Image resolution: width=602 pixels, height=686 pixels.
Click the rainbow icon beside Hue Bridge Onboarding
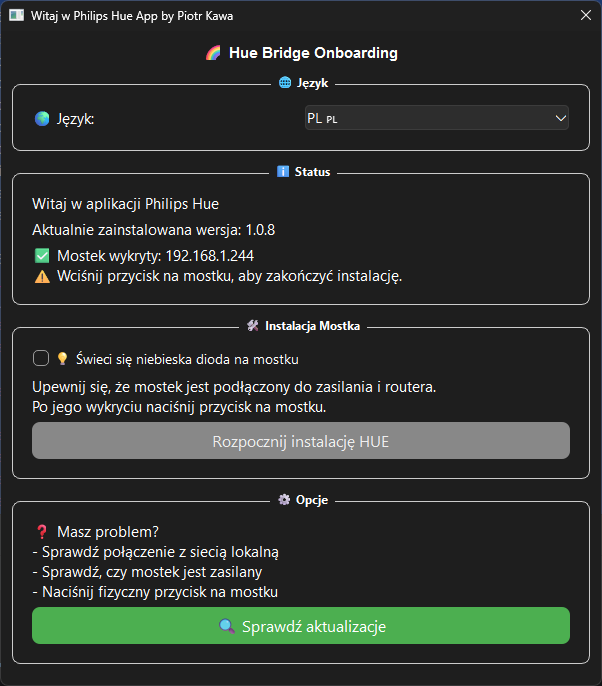pyautogui.click(x=213, y=53)
